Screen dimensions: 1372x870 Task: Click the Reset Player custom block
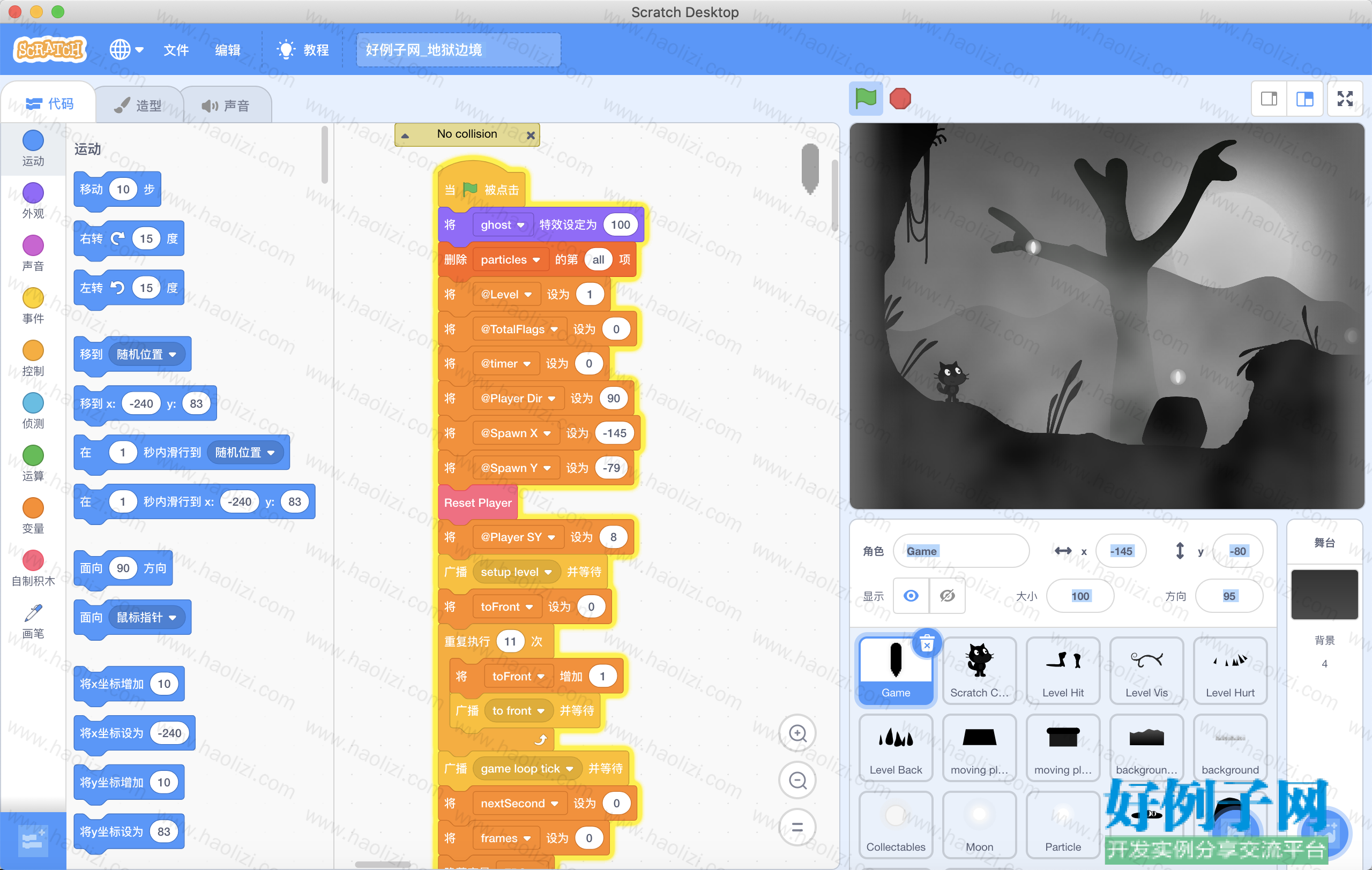(x=478, y=502)
